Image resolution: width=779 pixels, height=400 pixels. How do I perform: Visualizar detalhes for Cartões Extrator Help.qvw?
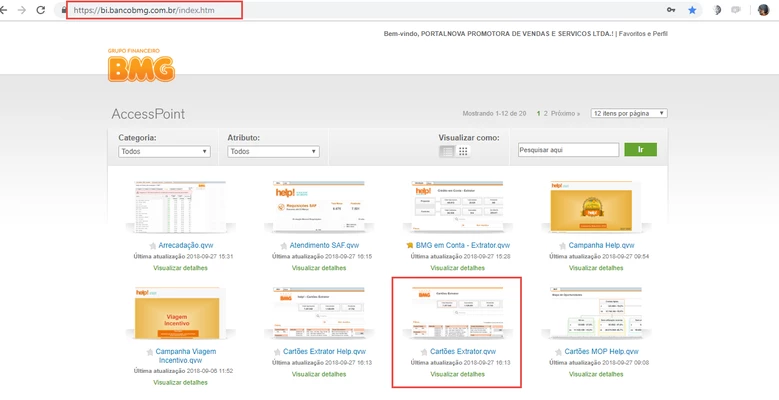[x=319, y=374]
